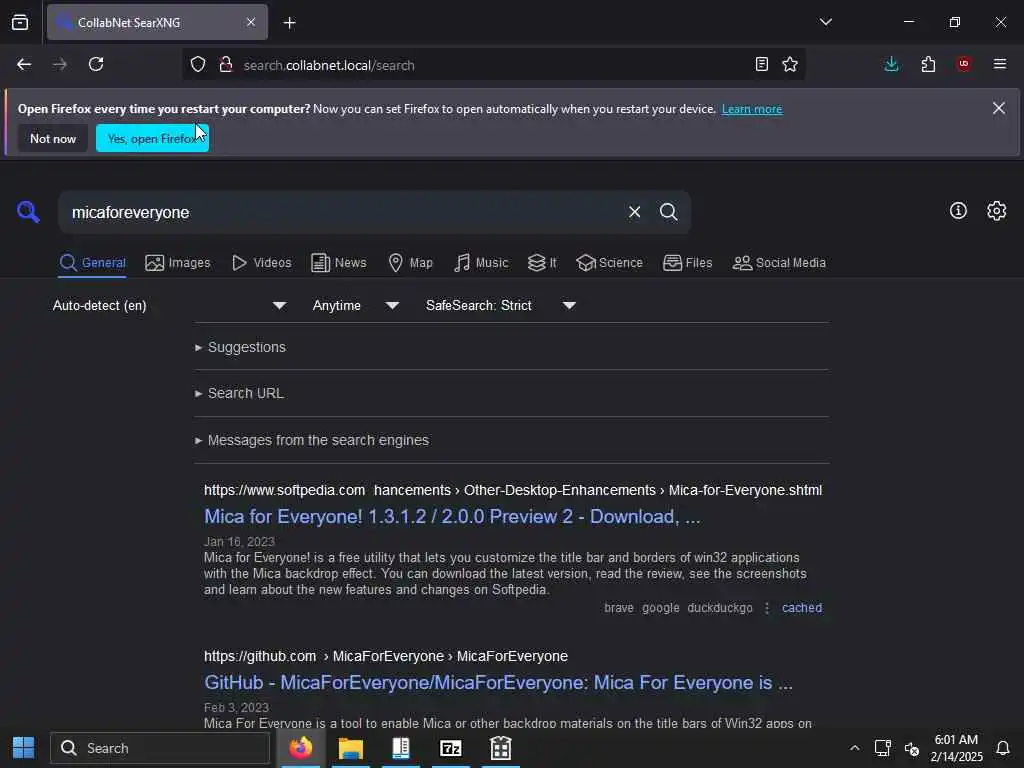Screen dimensions: 1024x768
Task: View site security padlock info
Action: [x=226, y=64]
